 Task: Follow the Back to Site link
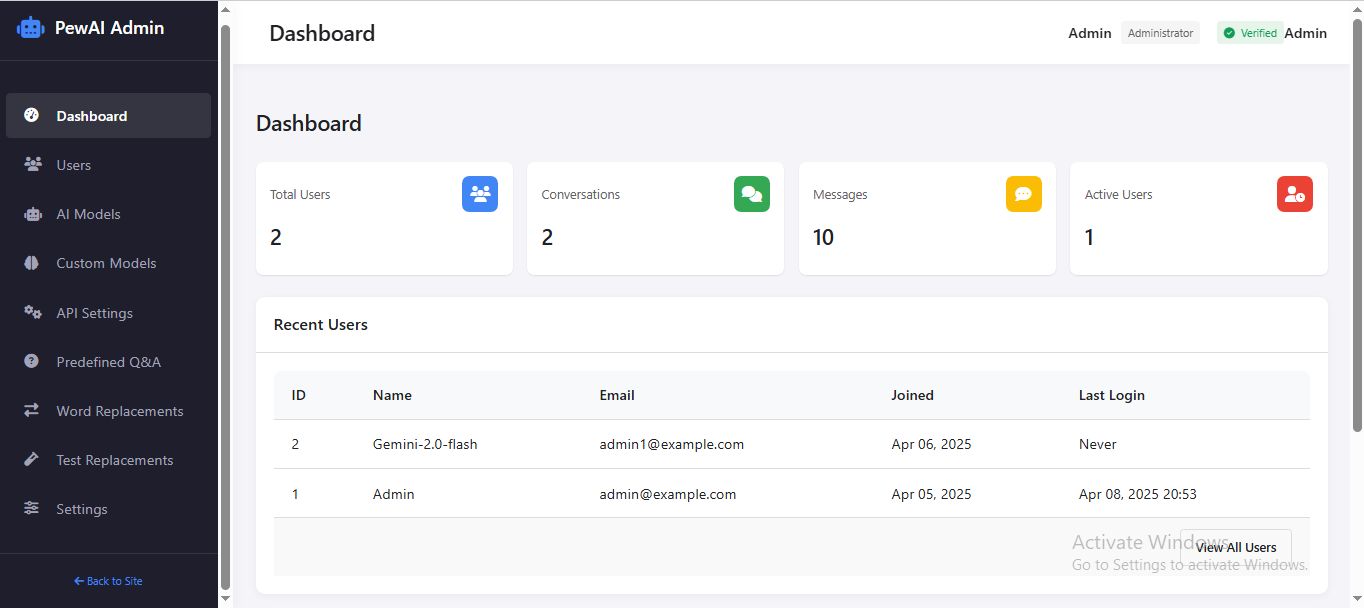[108, 581]
